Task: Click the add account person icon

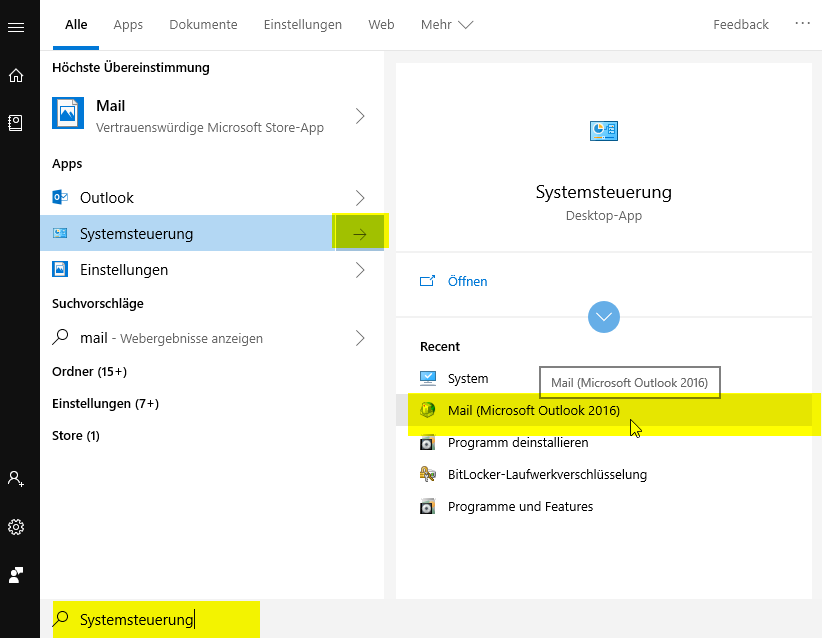Action: tap(16, 479)
